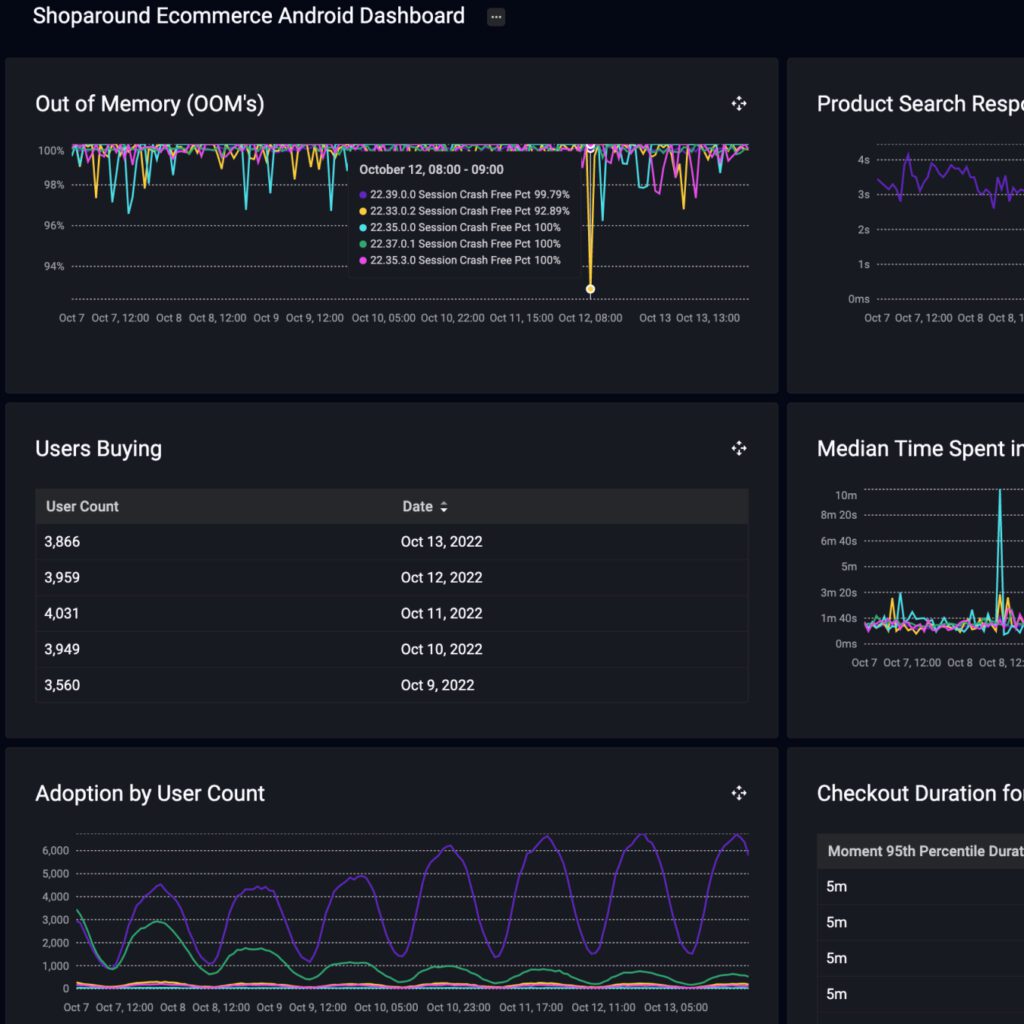Click the purple 22.39.0.0 legend marker
The height and width of the screenshot is (1024, 1024).
(361, 194)
